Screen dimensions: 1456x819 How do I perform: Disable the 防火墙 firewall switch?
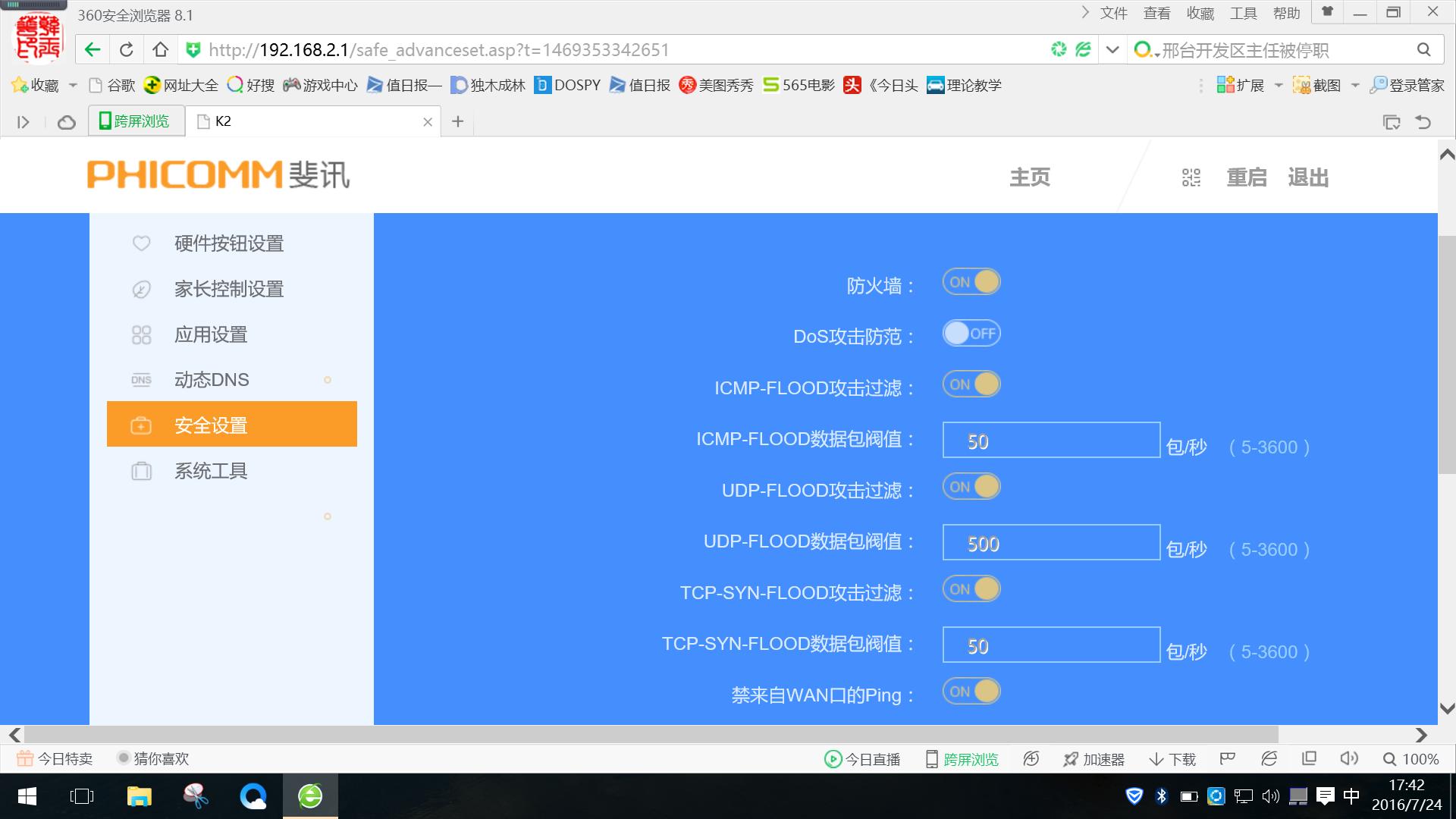point(971,281)
